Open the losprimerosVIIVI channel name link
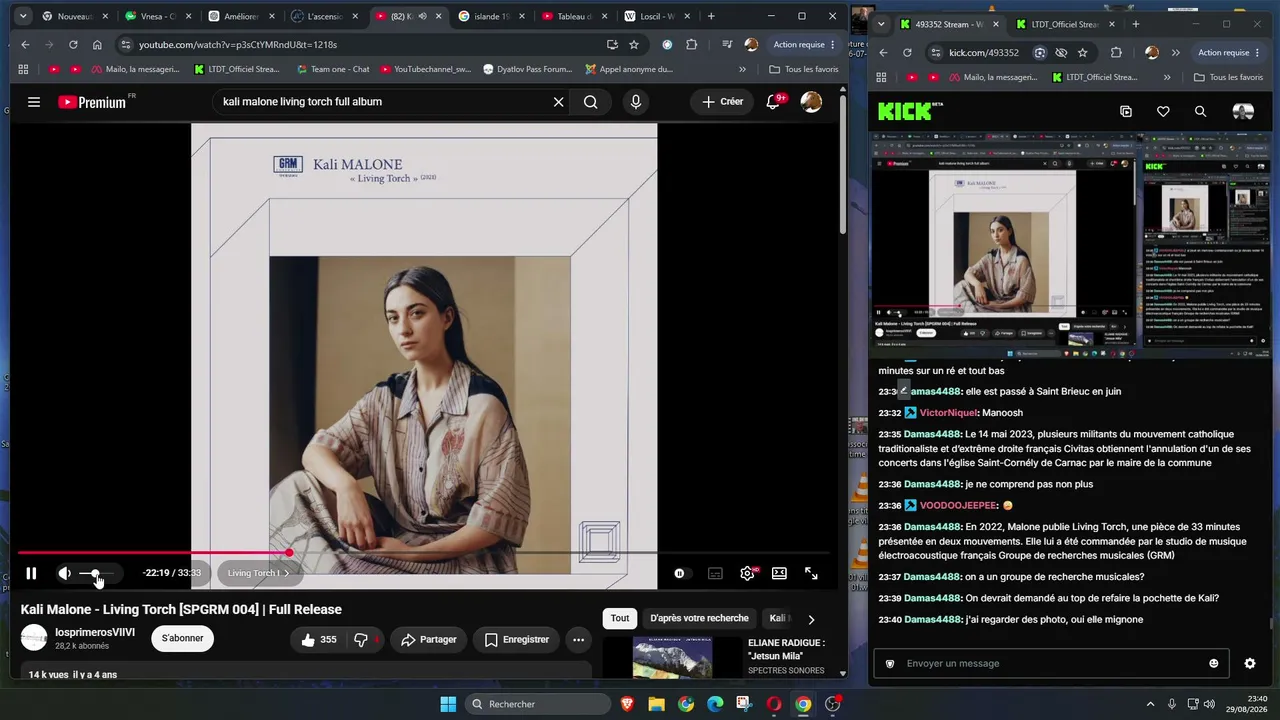The width and height of the screenshot is (1280, 720). [95, 632]
